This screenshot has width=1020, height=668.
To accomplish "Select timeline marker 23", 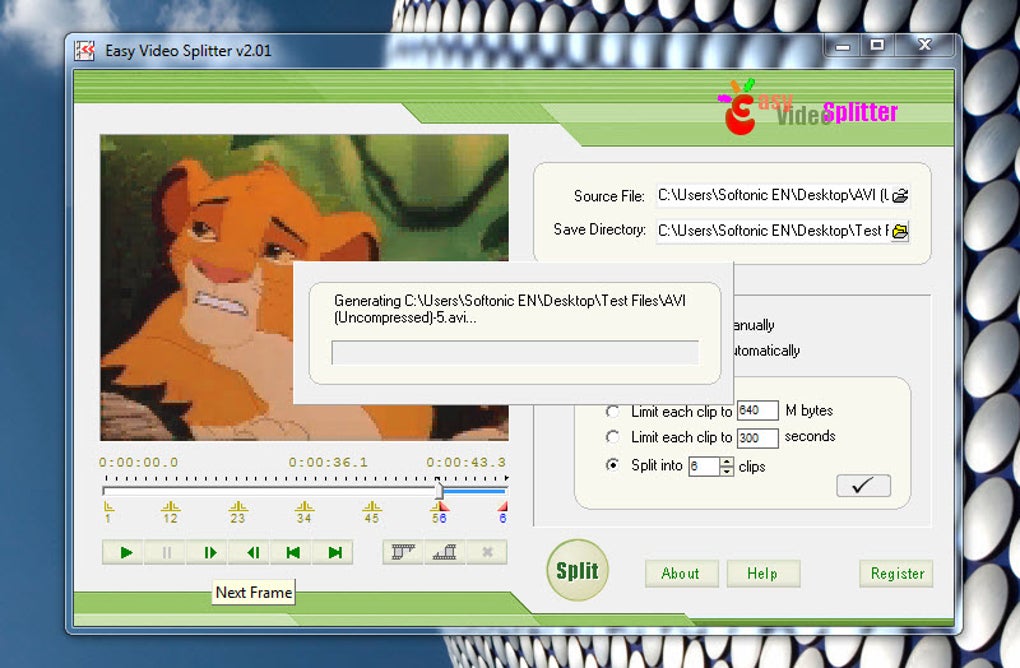I will point(237,512).
